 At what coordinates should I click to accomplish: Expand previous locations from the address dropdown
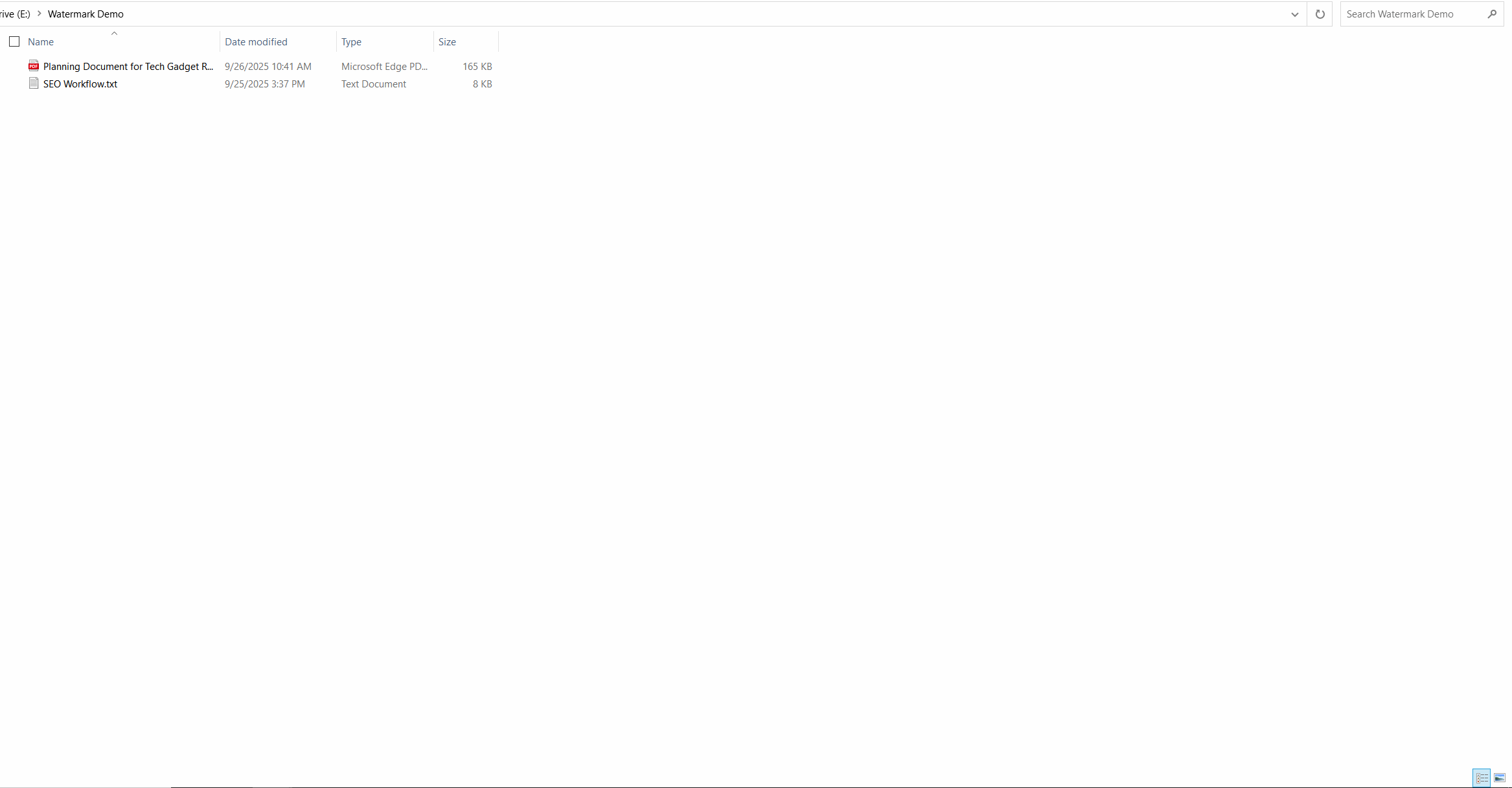point(1294,14)
